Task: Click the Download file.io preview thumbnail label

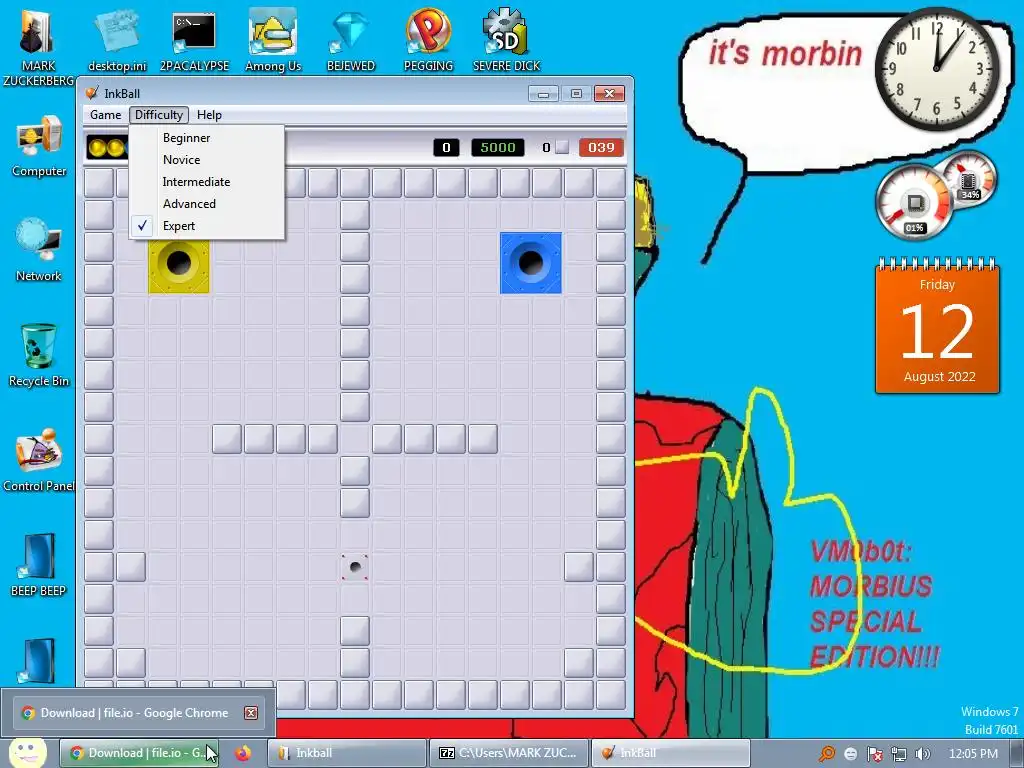Action: pyautogui.click(x=135, y=713)
